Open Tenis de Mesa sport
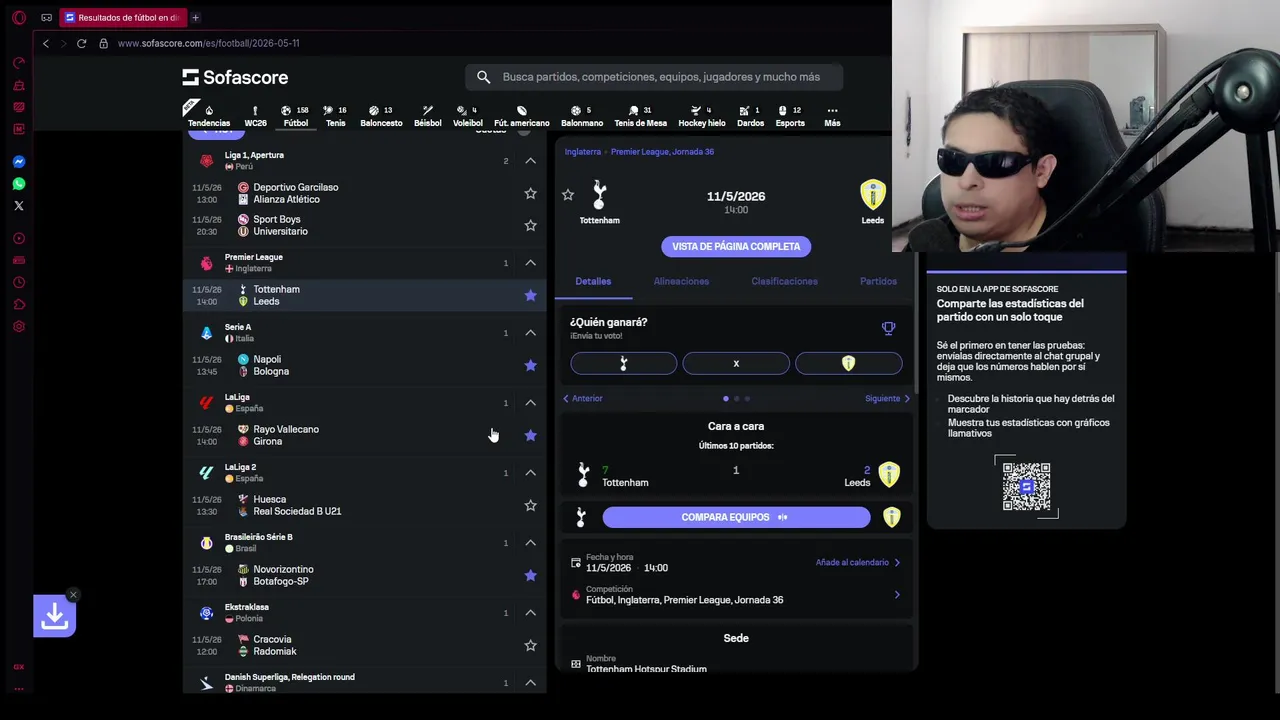Image resolution: width=1280 pixels, height=720 pixels. (640, 116)
